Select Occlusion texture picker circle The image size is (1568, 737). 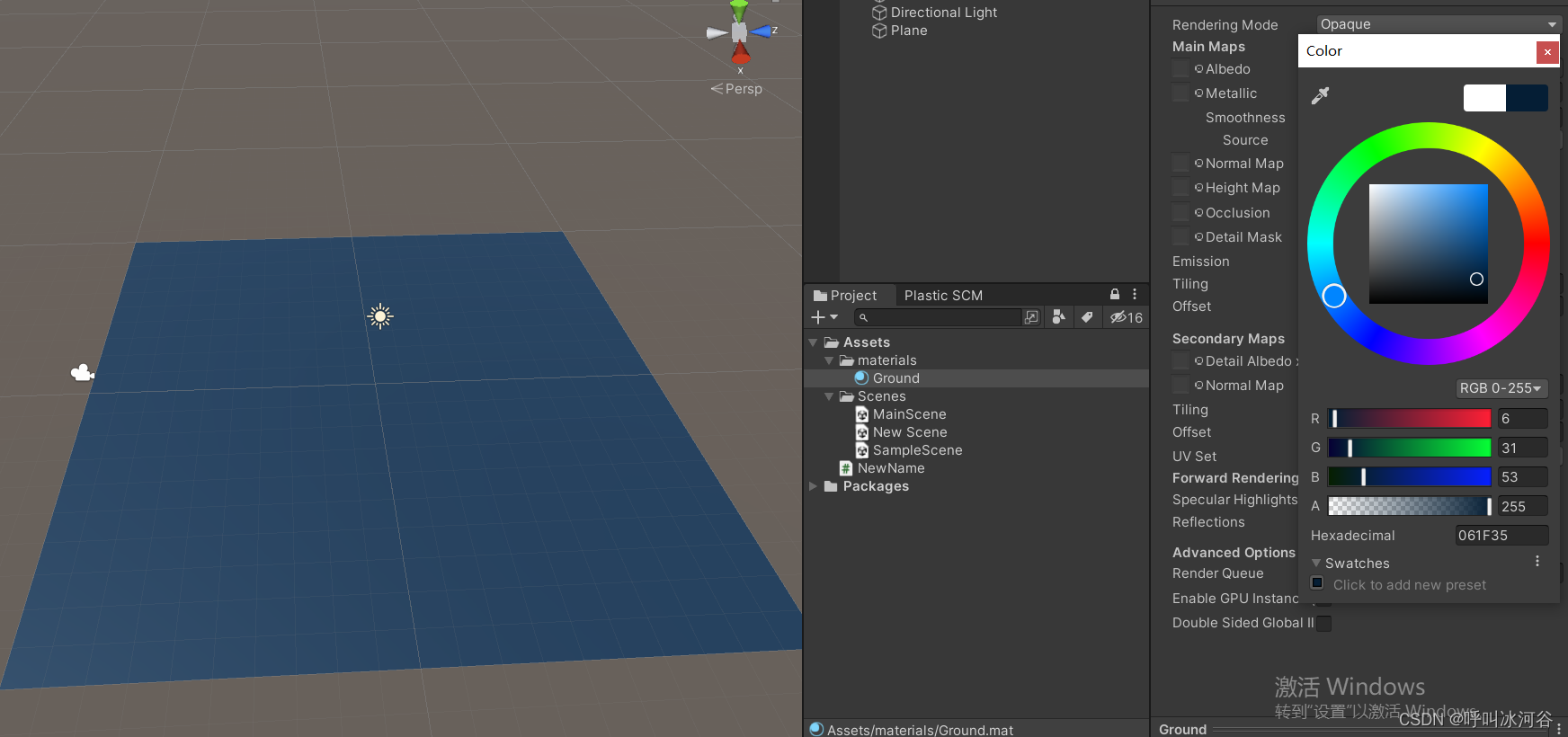pos(1198,213)
